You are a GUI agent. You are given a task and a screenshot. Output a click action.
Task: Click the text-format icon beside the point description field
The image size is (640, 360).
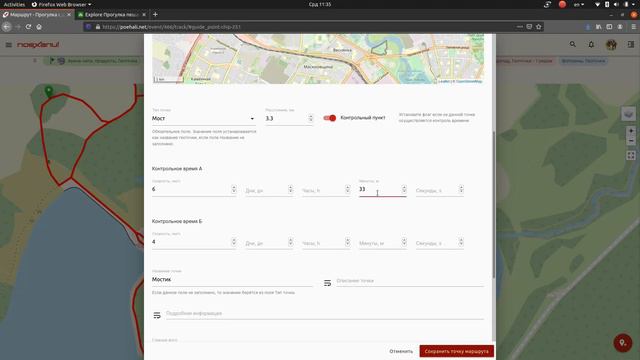(x=327, y=283)
